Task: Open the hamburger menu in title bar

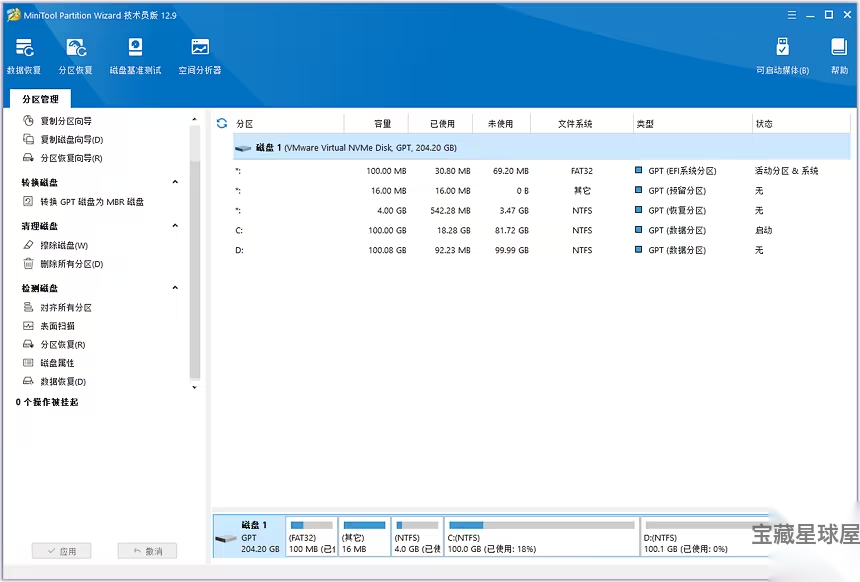Action: [791, 15]
